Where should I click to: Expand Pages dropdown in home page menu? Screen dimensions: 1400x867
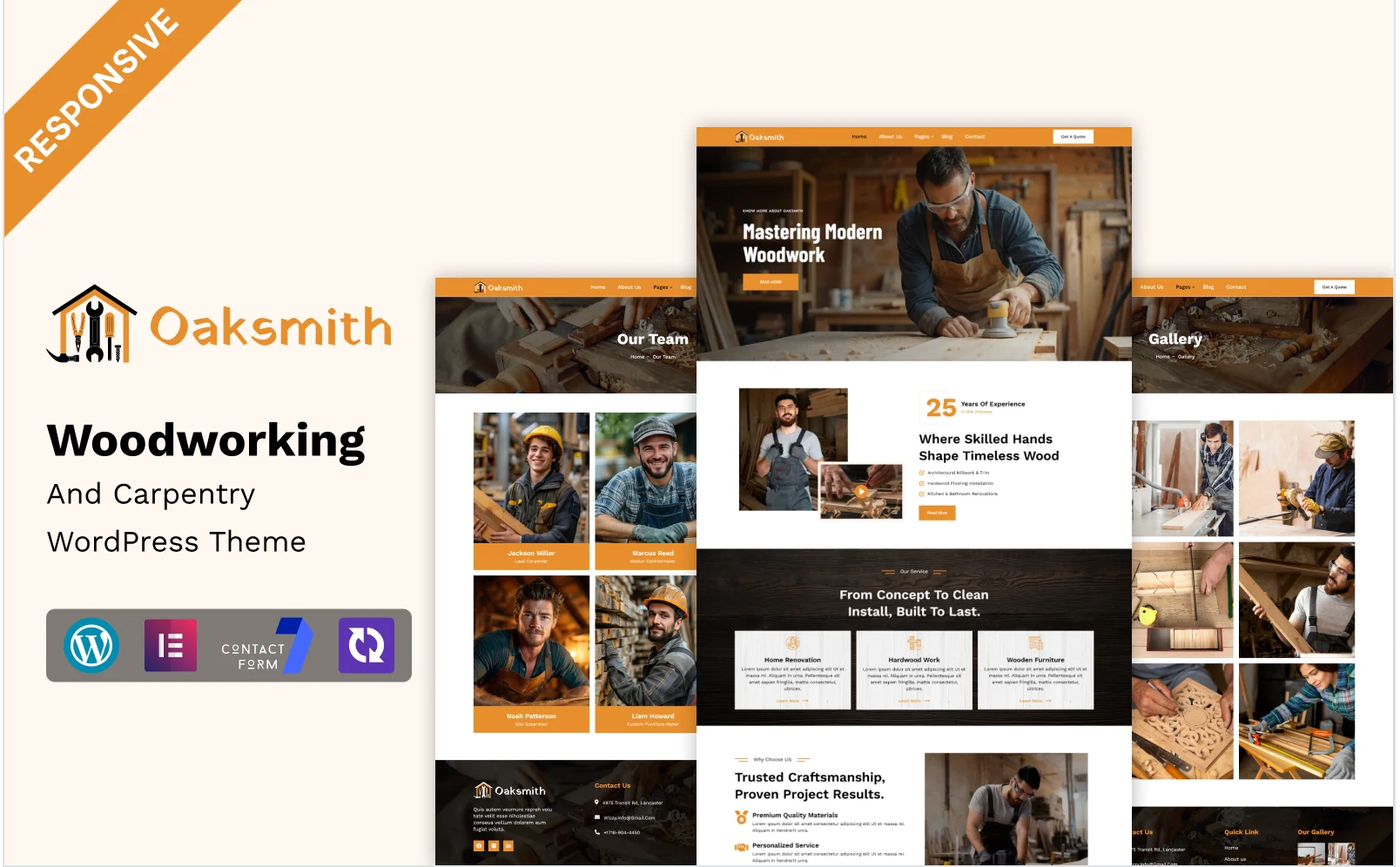(924, 137)
